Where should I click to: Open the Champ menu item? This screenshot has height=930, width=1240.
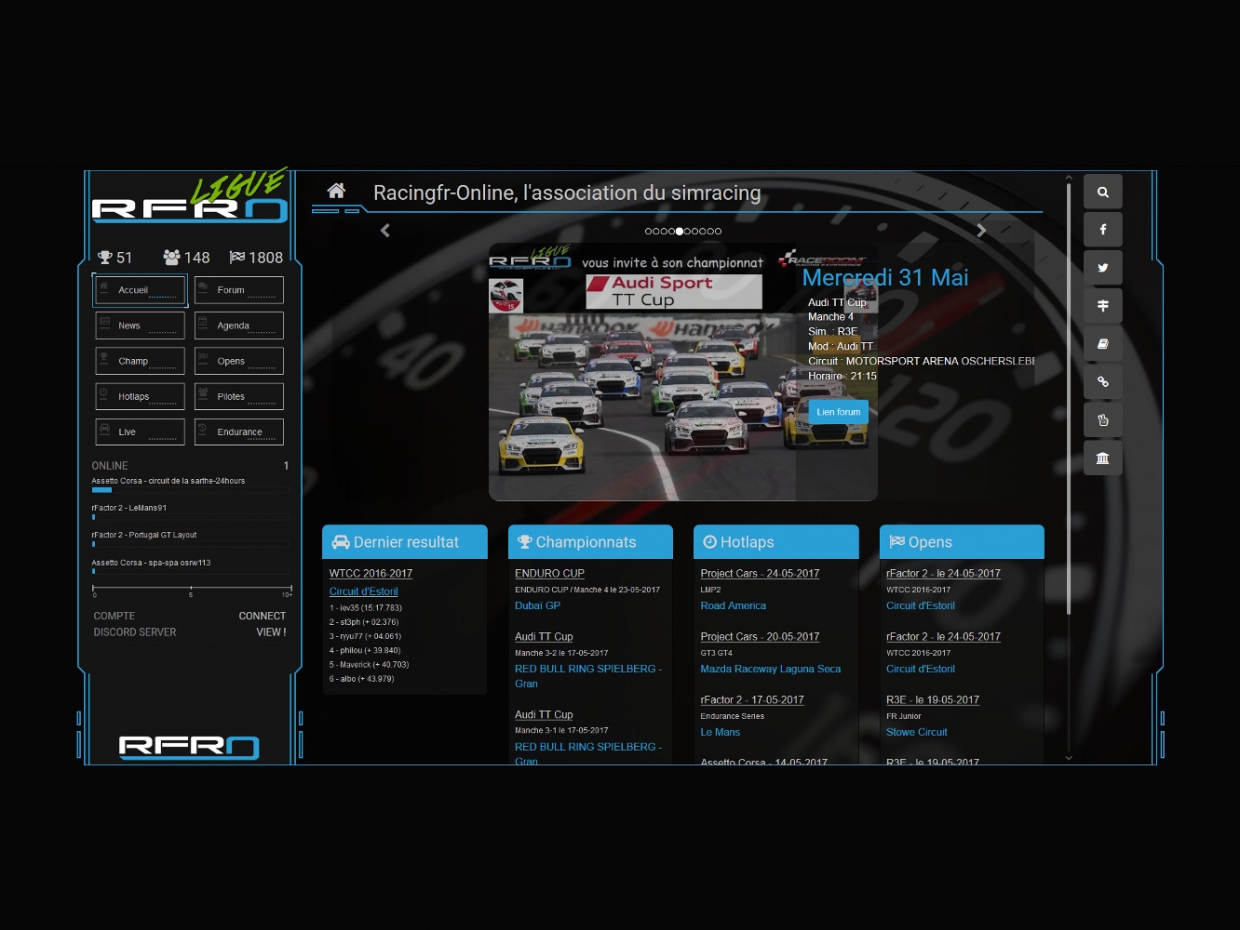point(140,361)
